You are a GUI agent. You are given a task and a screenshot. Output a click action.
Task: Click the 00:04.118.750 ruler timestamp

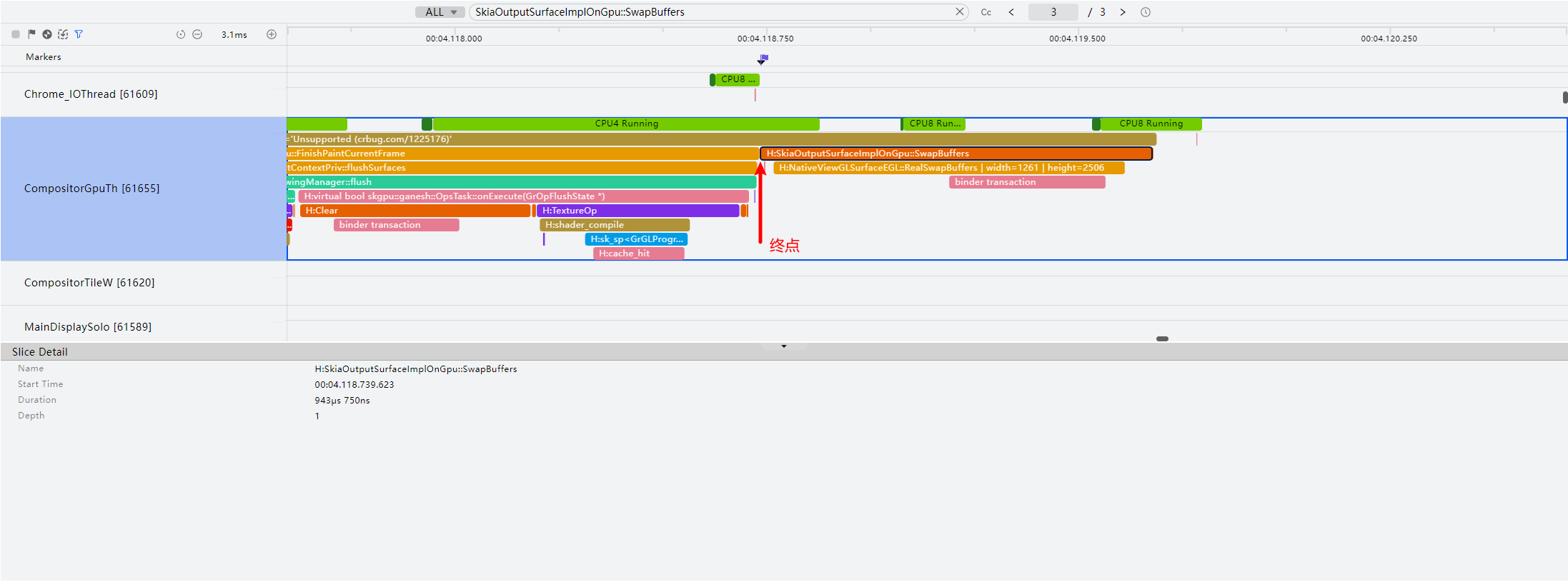(x=765, y=39)
